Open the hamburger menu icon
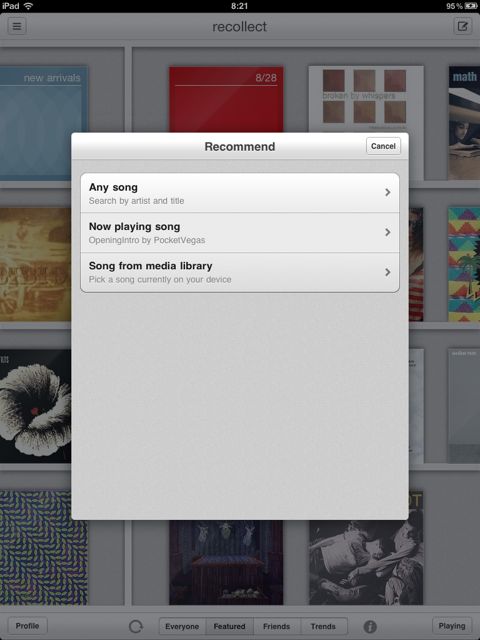The height and width of the screenshot is (640, 480). click(x=17, y=26)
